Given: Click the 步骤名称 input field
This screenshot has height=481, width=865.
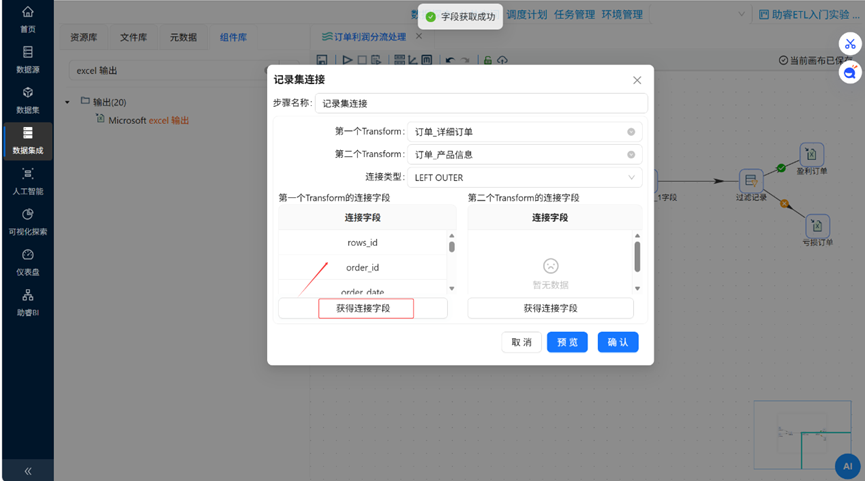Looking at the screenshot, I should pos(481,103).
